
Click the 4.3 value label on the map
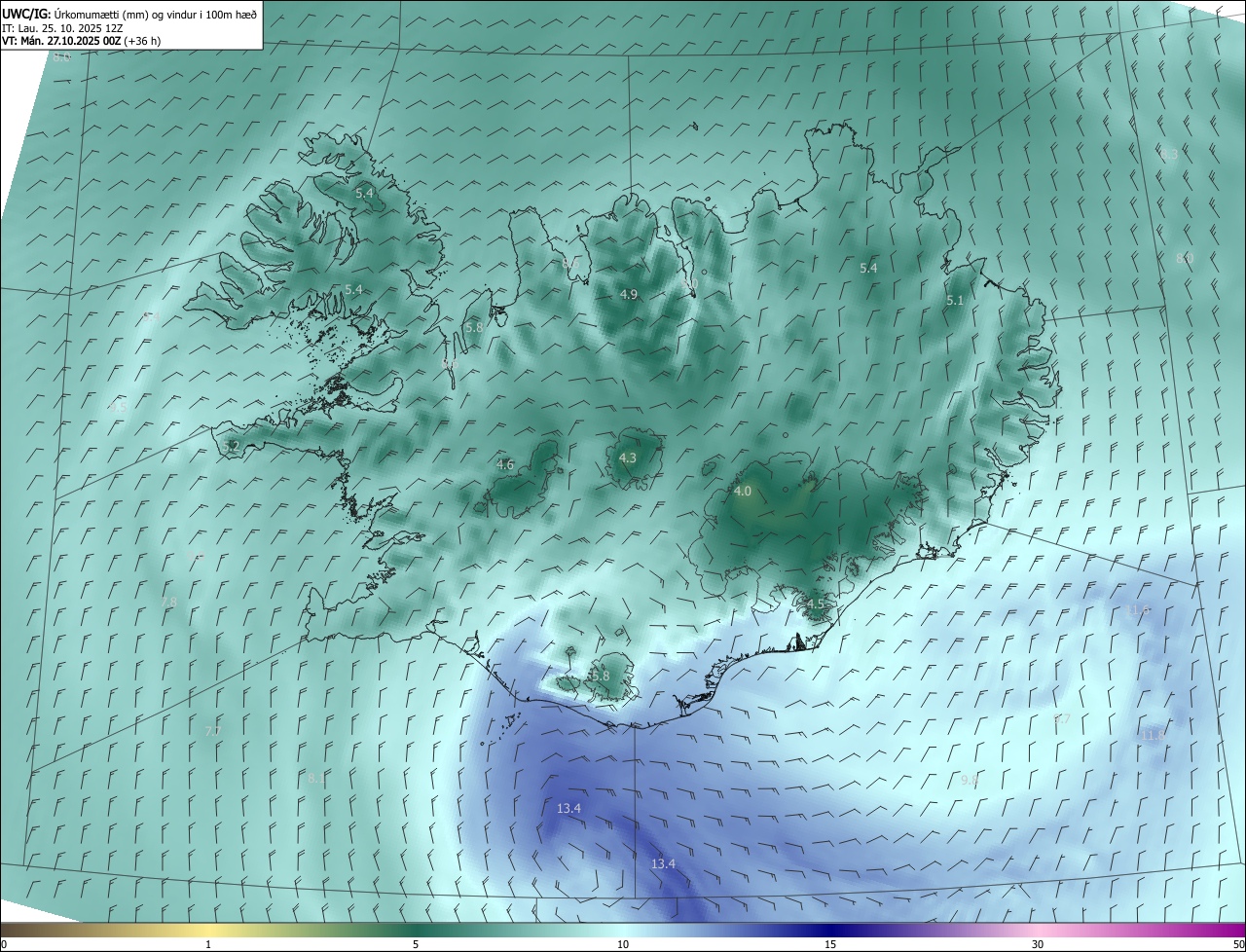pos(628,458)
